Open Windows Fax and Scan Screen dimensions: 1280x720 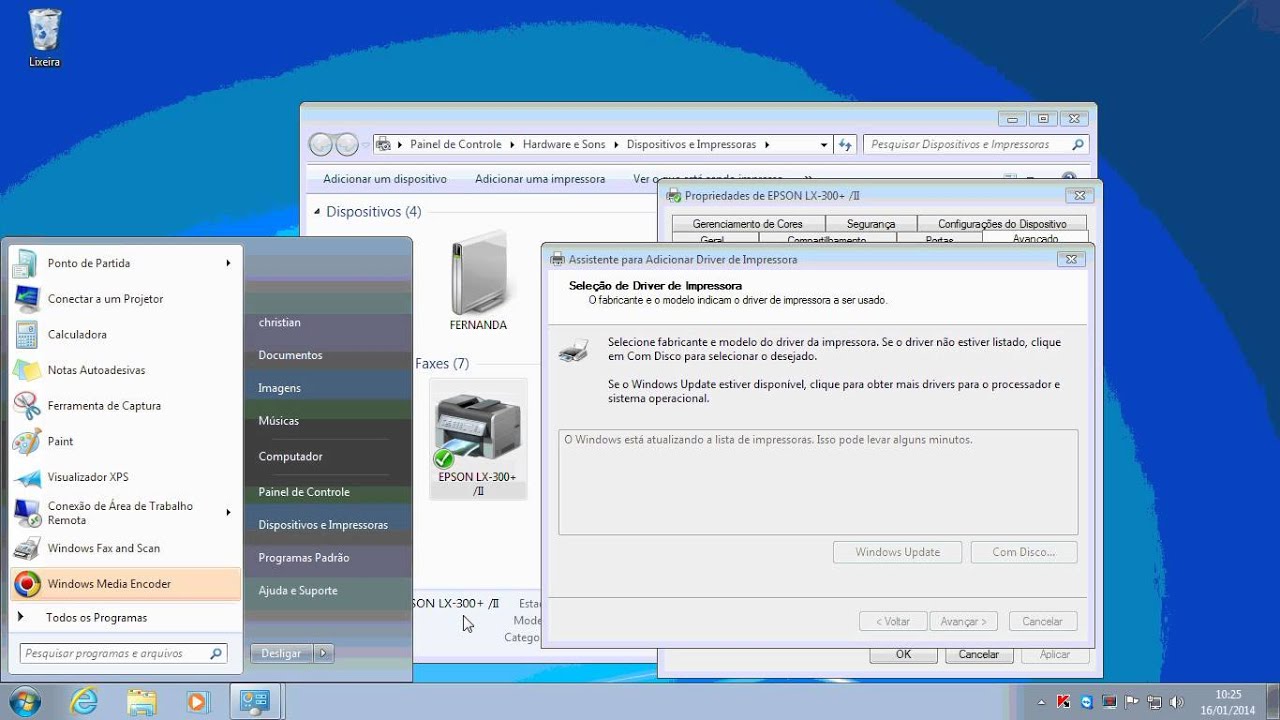[x=125, y=548]
